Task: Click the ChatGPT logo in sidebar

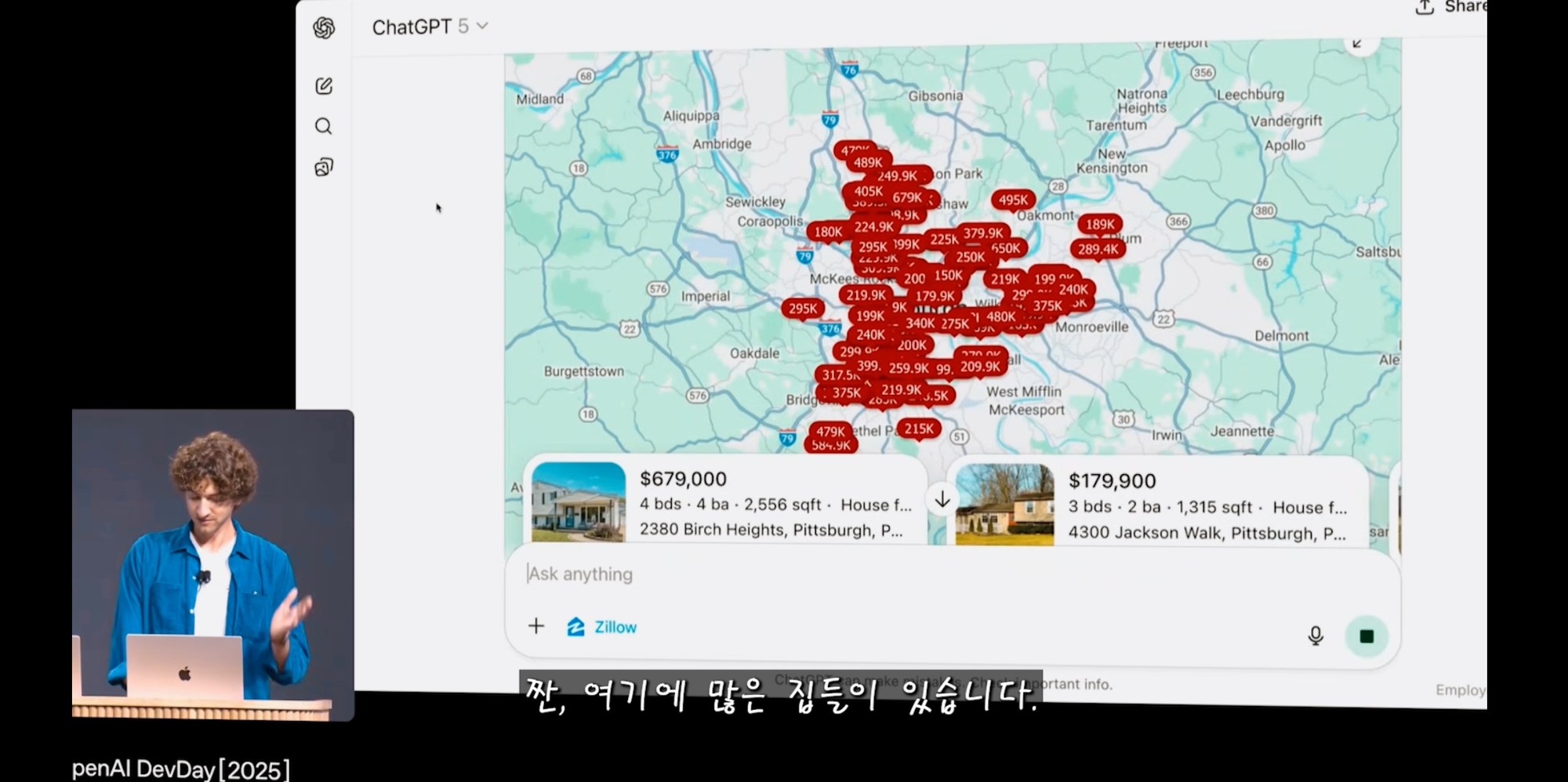Action: [x=324, y=28]
